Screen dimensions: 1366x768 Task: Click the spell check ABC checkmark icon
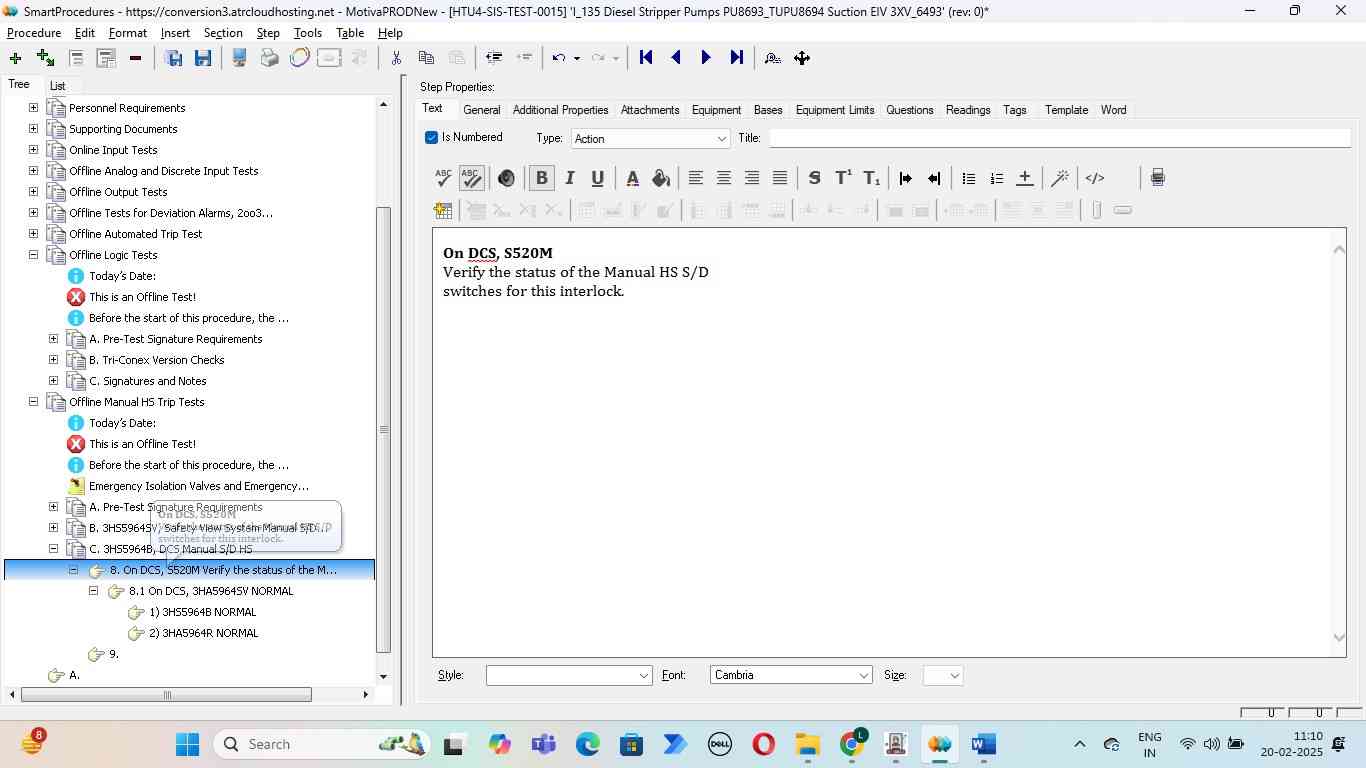[x=444, y=178]
